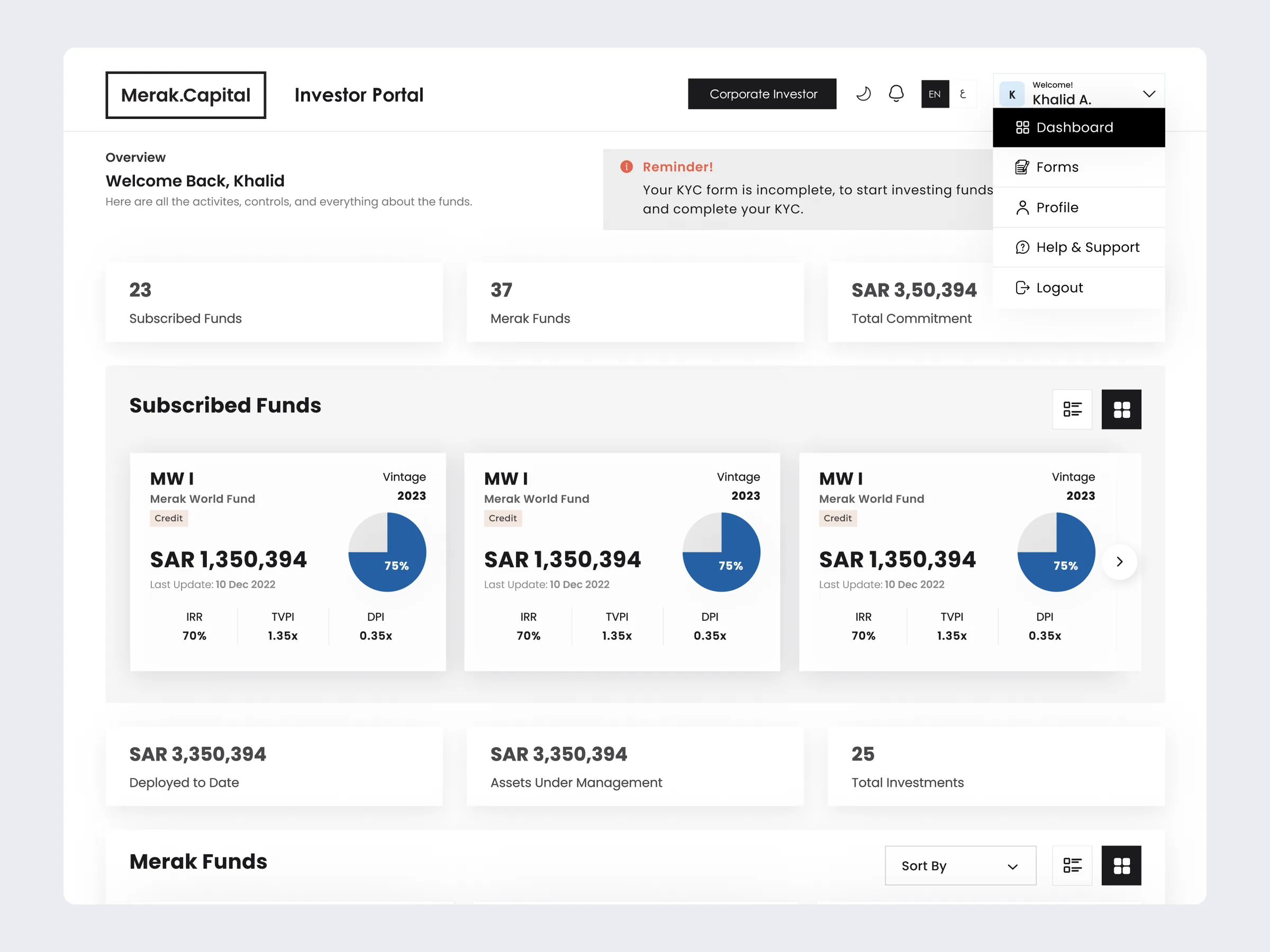The width and height of the screenshot is (1270, 952).
Task: Select Dashboard in user menu
Action: point(1079,127)
